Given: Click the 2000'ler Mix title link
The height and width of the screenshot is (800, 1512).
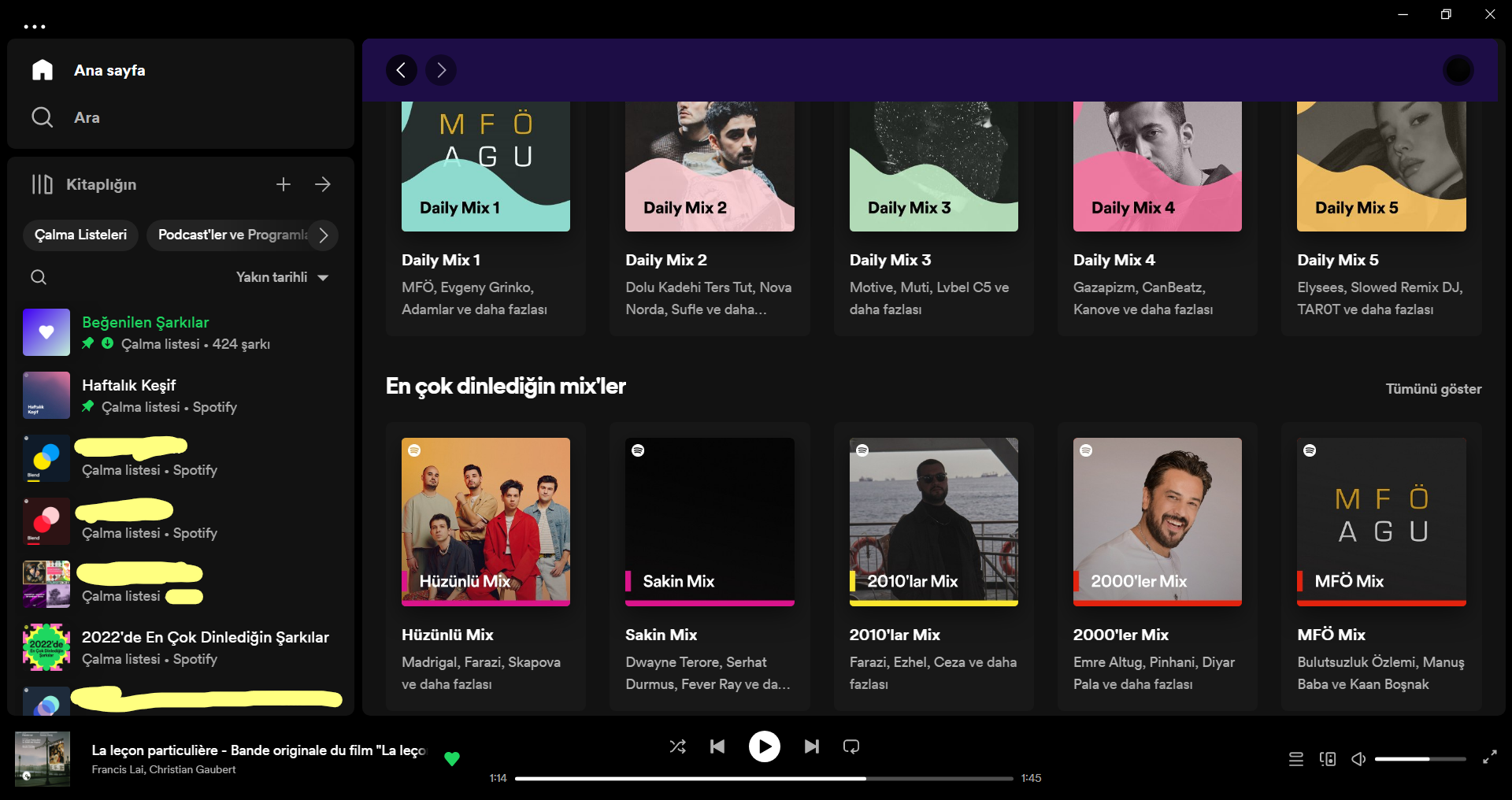Looking at the screenshot, I should point(1121,635).
